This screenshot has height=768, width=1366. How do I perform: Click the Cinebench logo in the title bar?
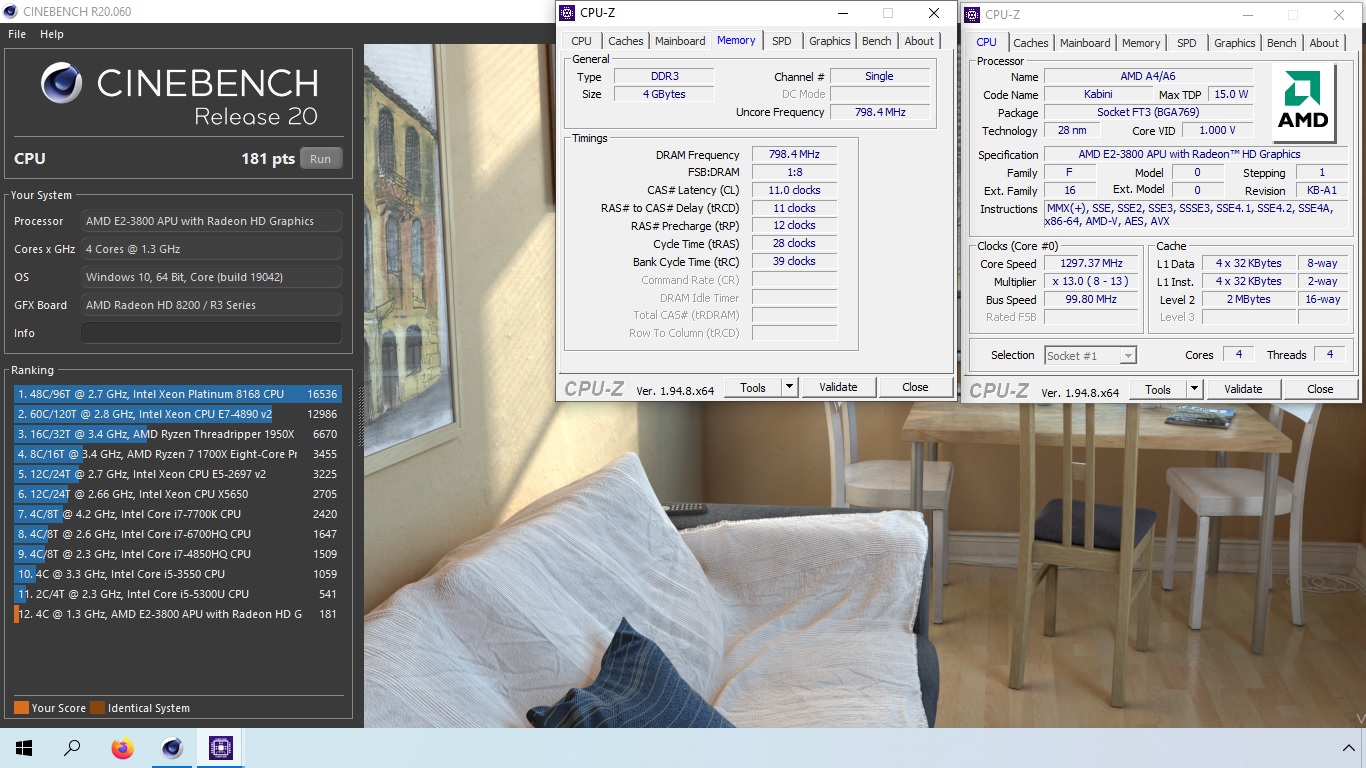[12, 12]
